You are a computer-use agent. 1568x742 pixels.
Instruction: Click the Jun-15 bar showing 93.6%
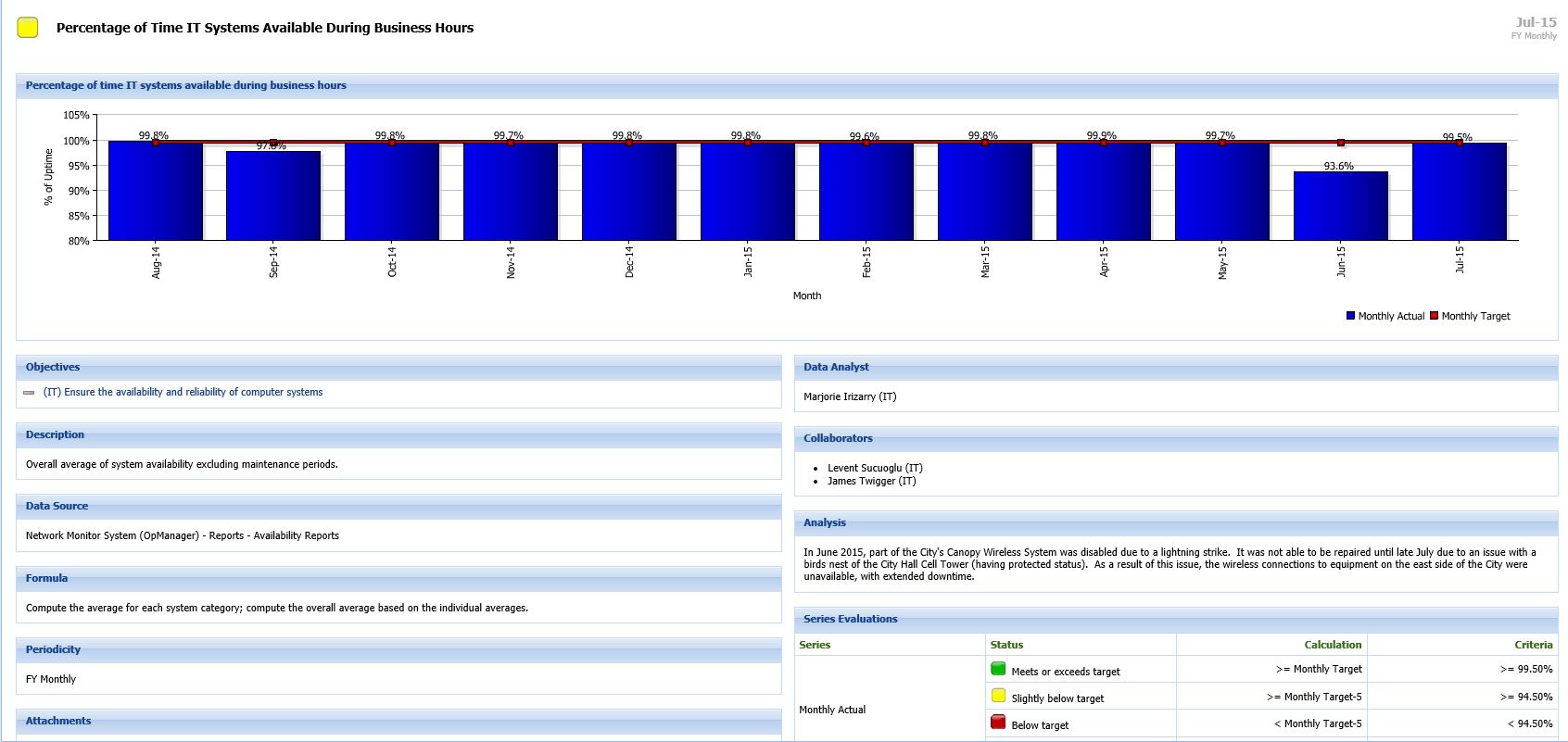click(x=1340, y=206)
